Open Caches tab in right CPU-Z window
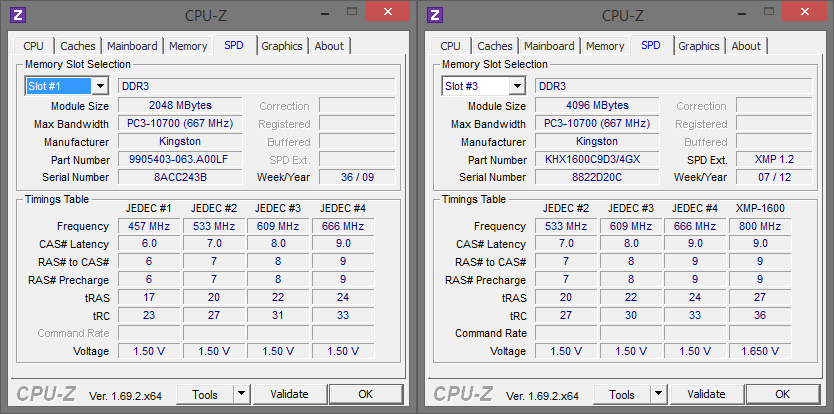Image resolution: width=834 pixels, height=414 pixels. click(x=495, y=46)
